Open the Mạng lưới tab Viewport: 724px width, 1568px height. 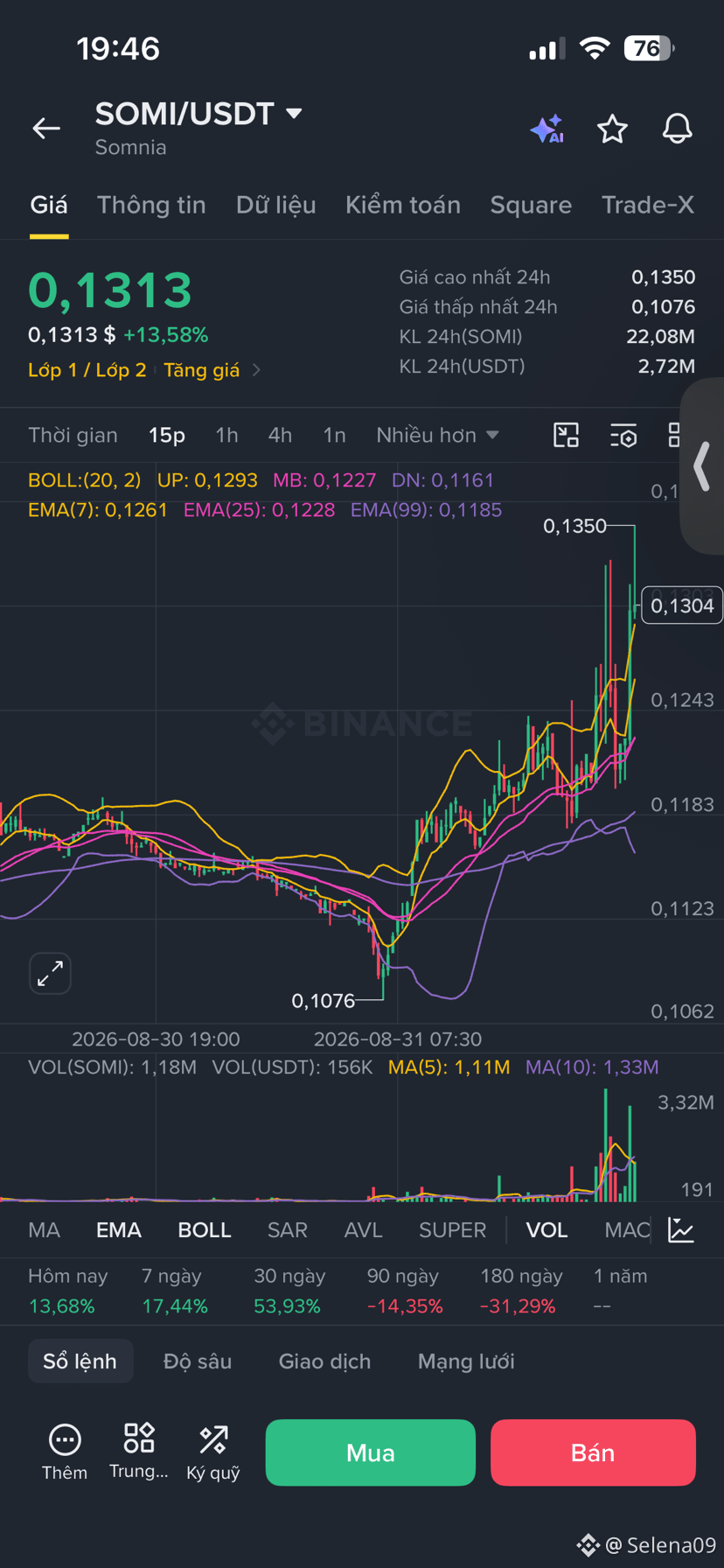coord(466,1361)
